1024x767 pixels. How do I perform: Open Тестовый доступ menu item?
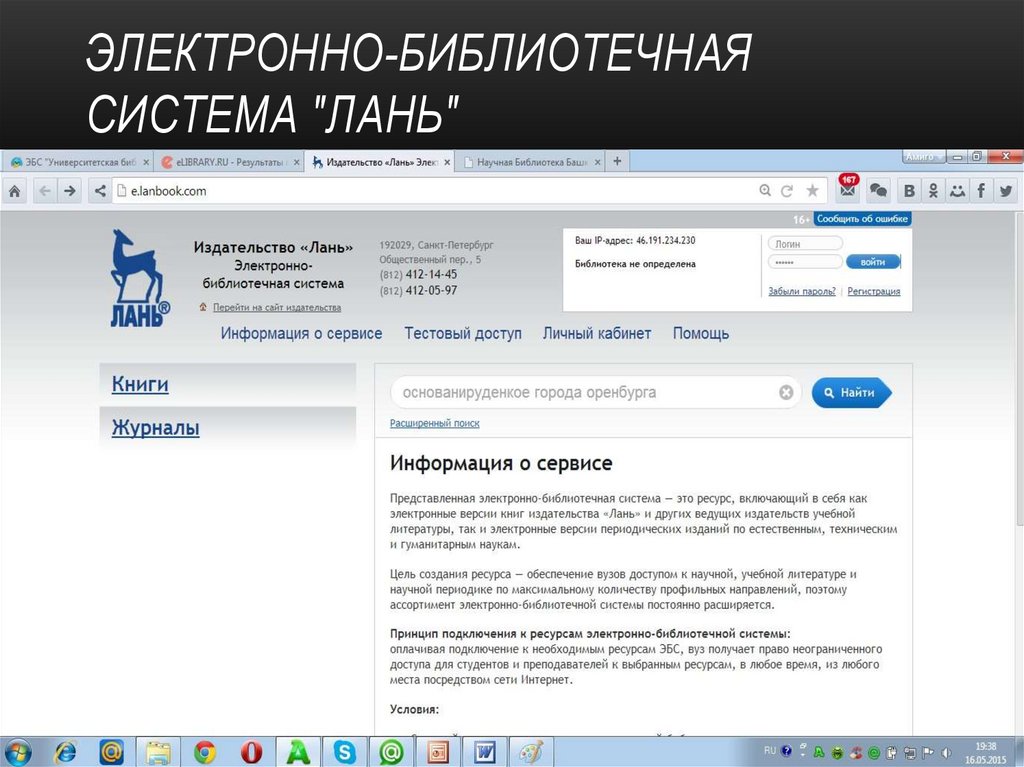pos(463,333)
